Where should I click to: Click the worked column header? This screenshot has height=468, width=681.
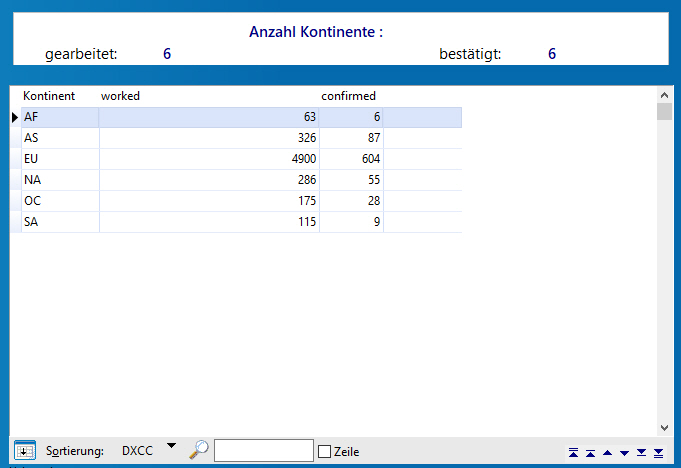pyautogui.click(x=120, y=96)
